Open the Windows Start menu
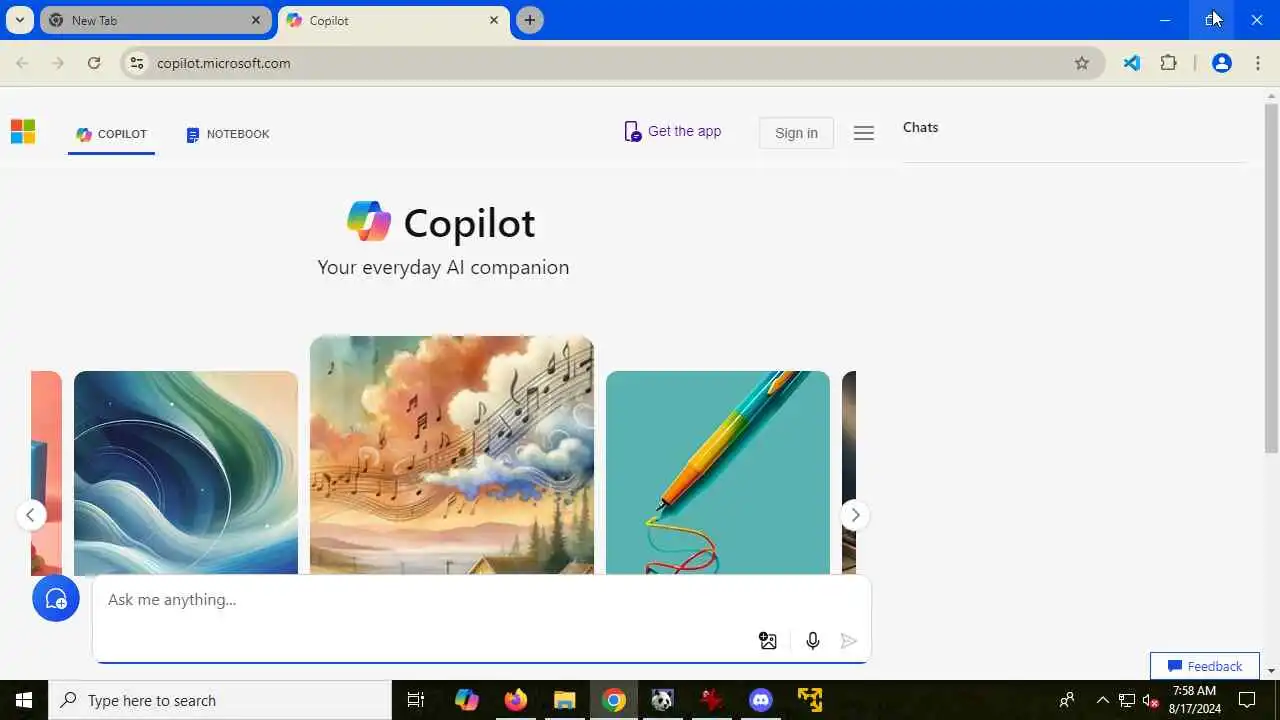Screen dimensions: 1280x720 [24, 700]
